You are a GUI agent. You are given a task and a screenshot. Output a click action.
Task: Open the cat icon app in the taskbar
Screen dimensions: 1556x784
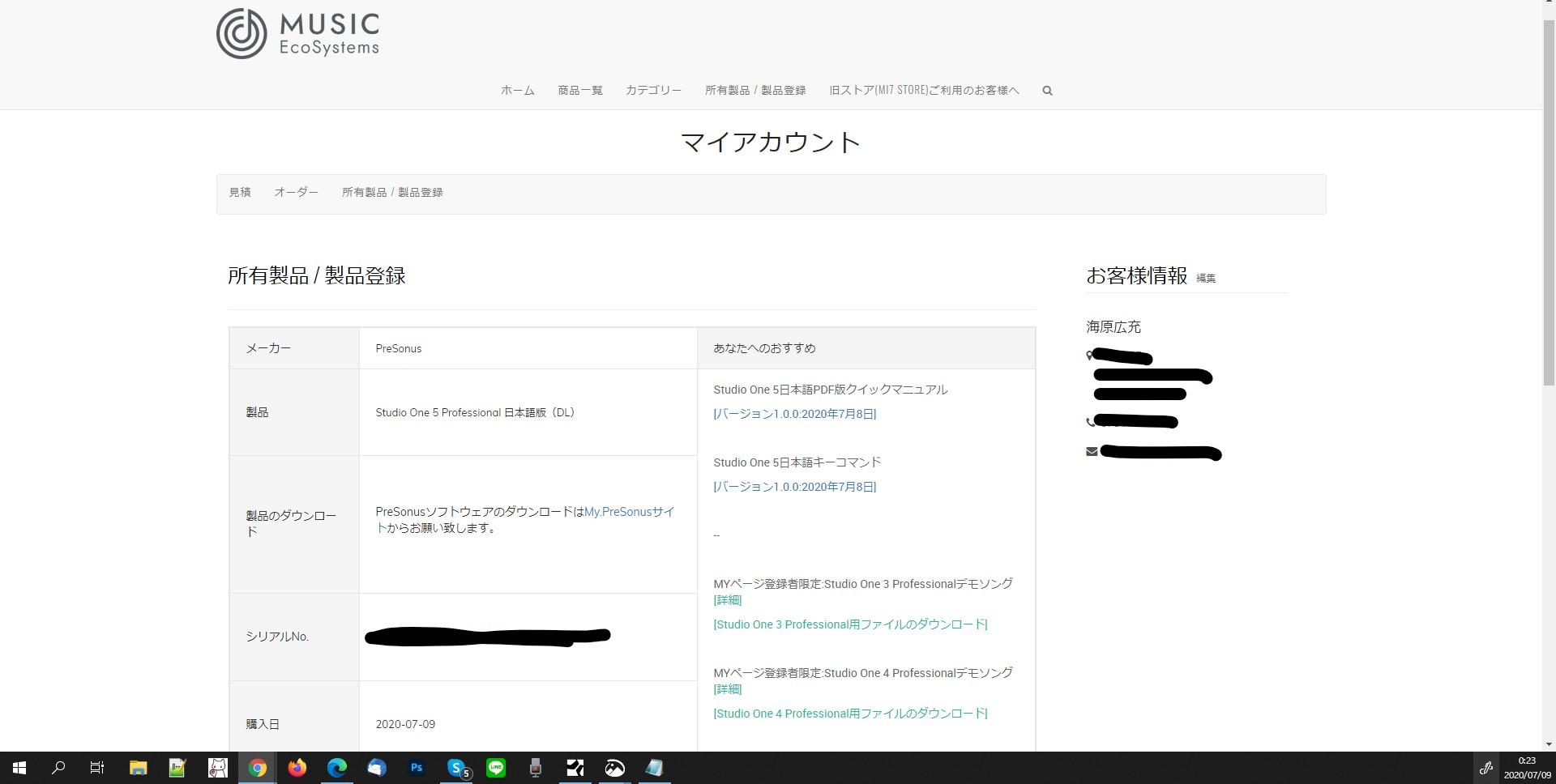click(218, 768)
